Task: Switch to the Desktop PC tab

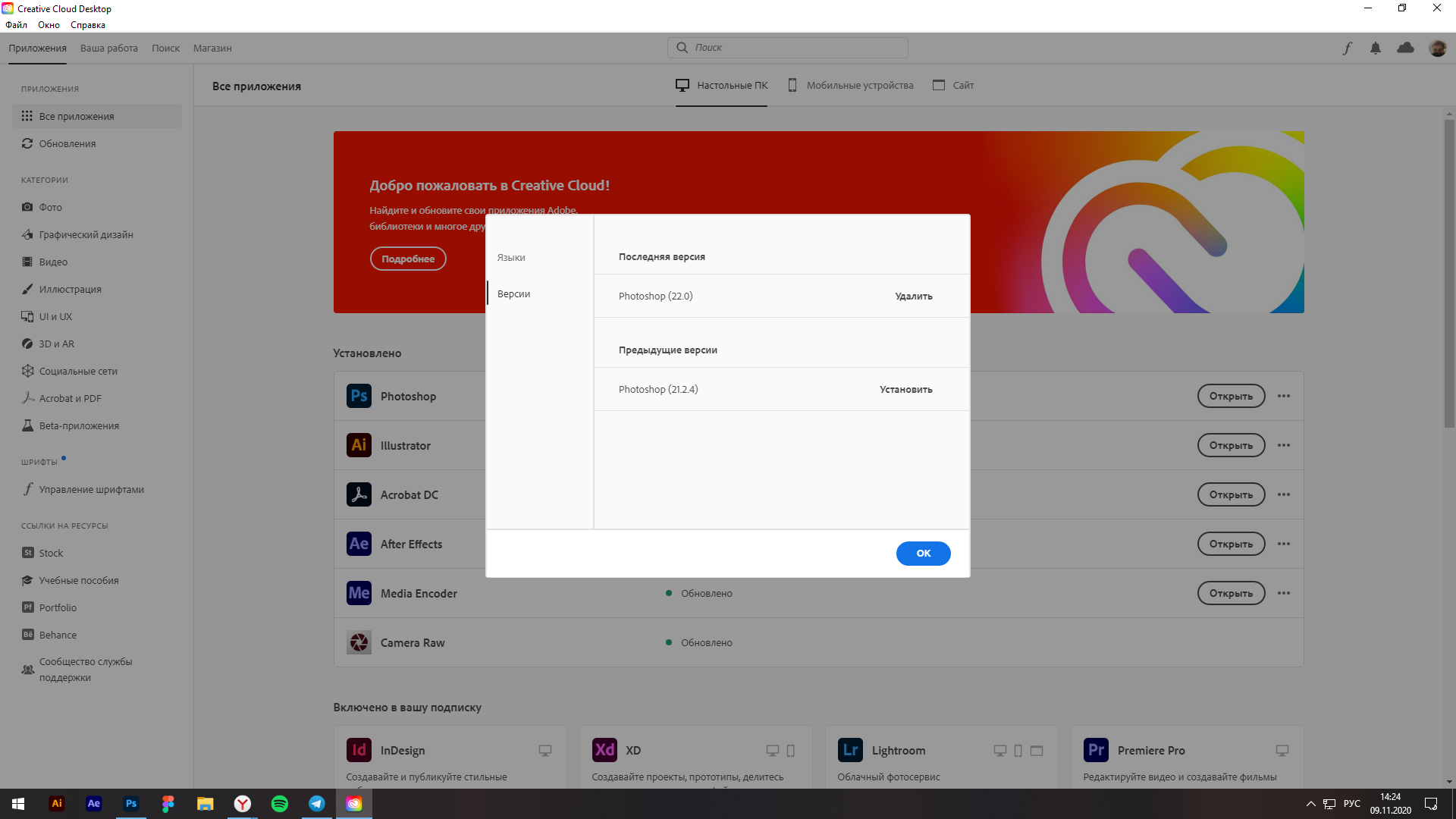Action: click(x=721, y=86)
